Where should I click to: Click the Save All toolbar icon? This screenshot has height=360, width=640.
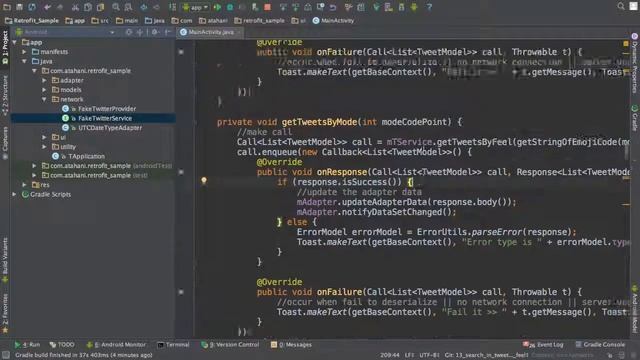19,7
